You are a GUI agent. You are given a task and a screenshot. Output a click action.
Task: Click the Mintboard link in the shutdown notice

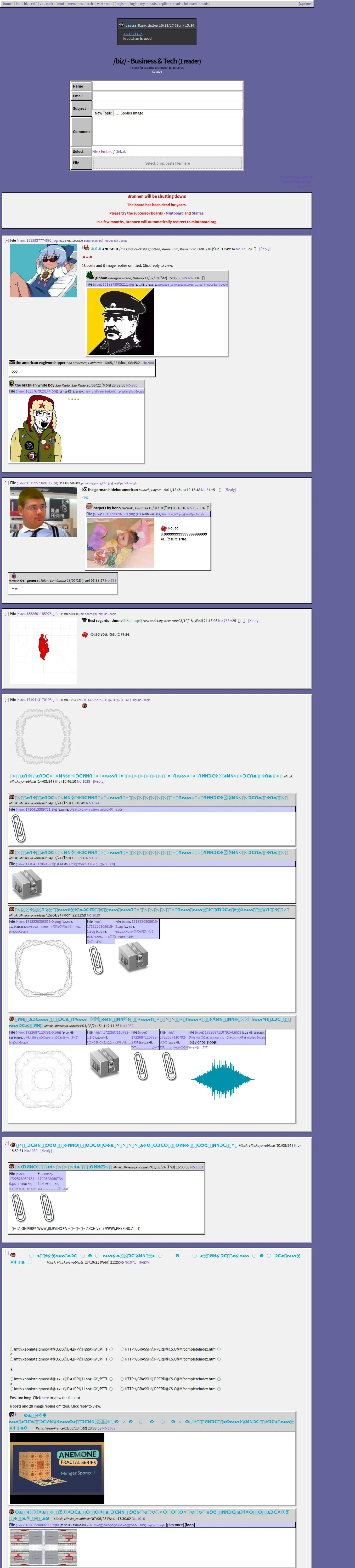point(174,213)
